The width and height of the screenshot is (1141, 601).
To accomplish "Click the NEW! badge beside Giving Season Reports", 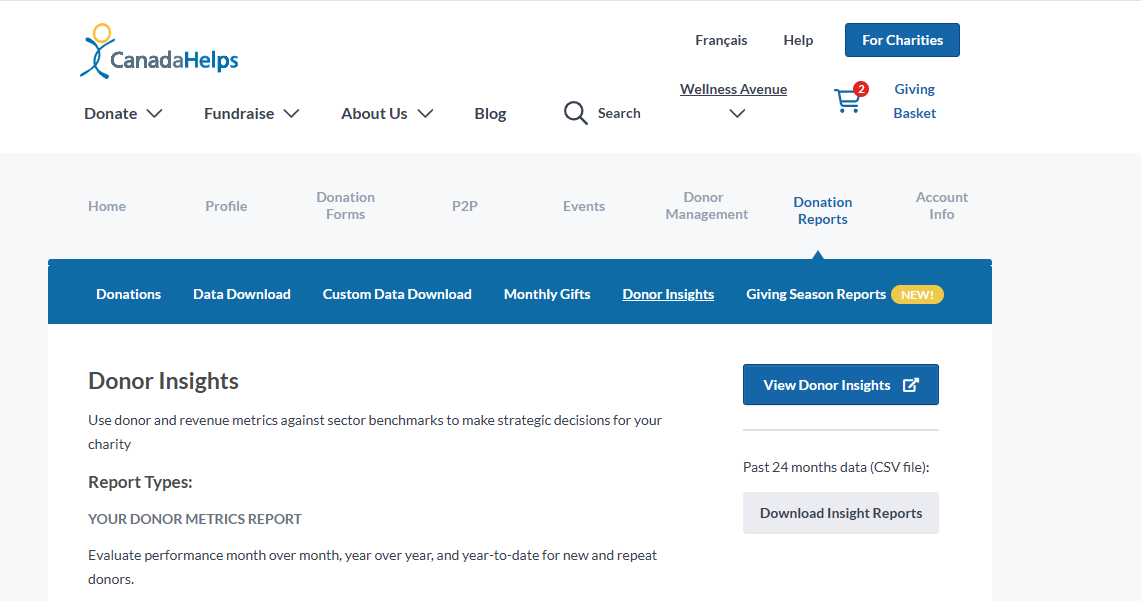I will click(917, 294).
